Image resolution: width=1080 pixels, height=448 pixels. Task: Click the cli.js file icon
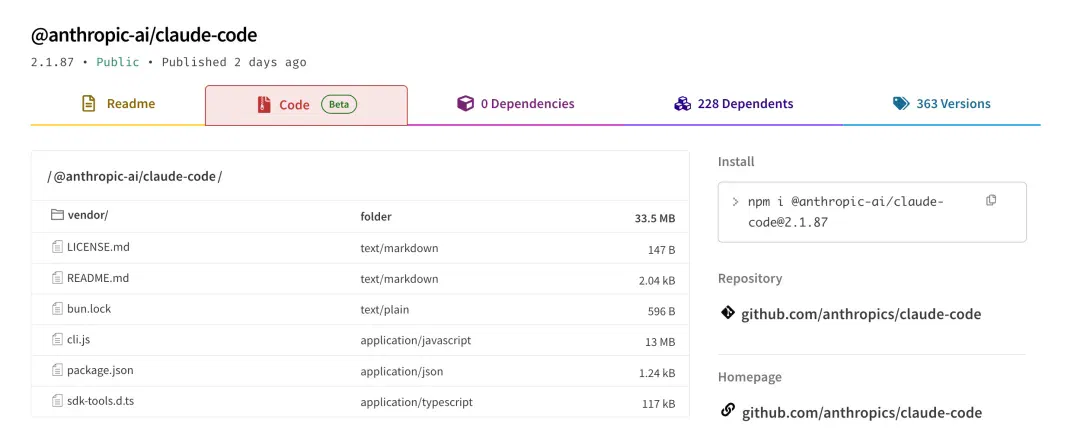[x=57, y=340]
